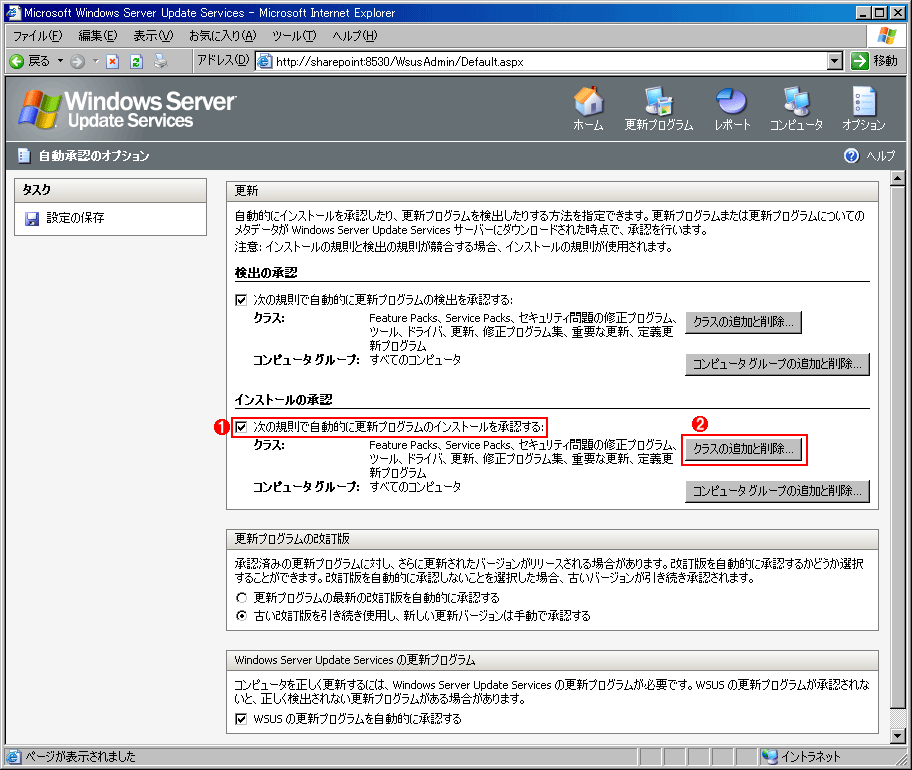Toggle the detection auto-approve checkbox (検出を承認する)
The image size is (912, 770).
tap(241, 300)
